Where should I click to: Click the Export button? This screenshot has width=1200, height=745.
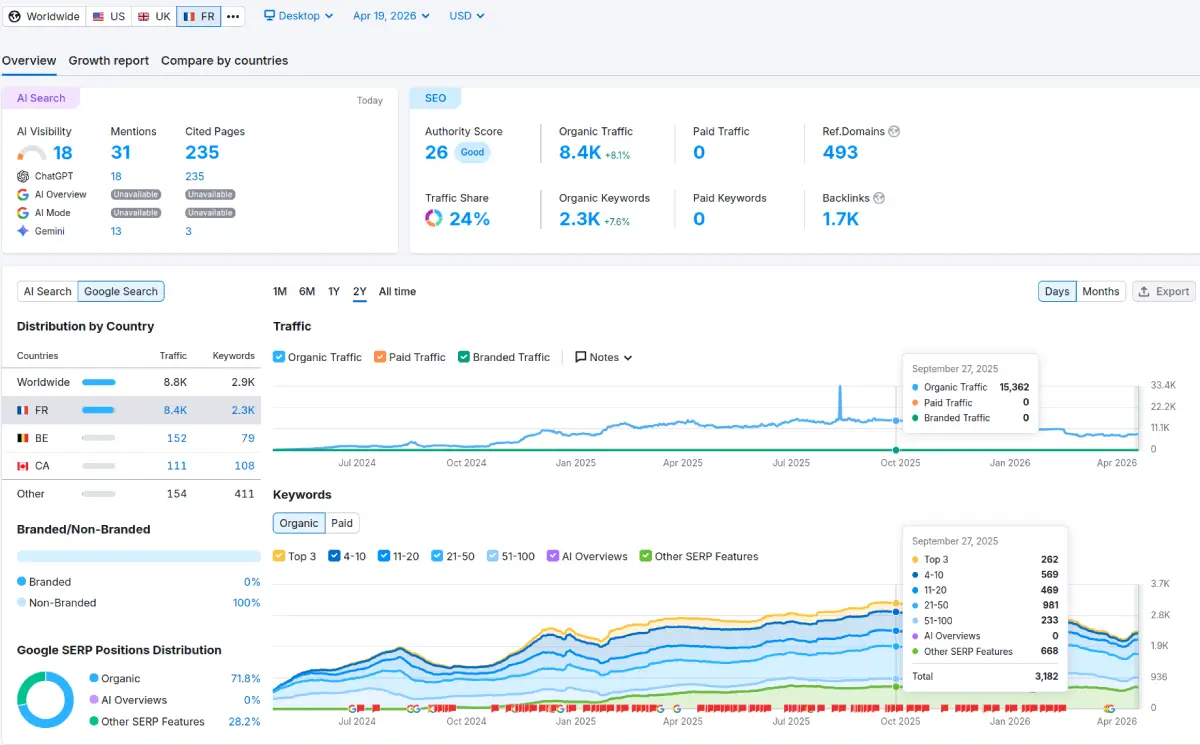coord(1163,291)
